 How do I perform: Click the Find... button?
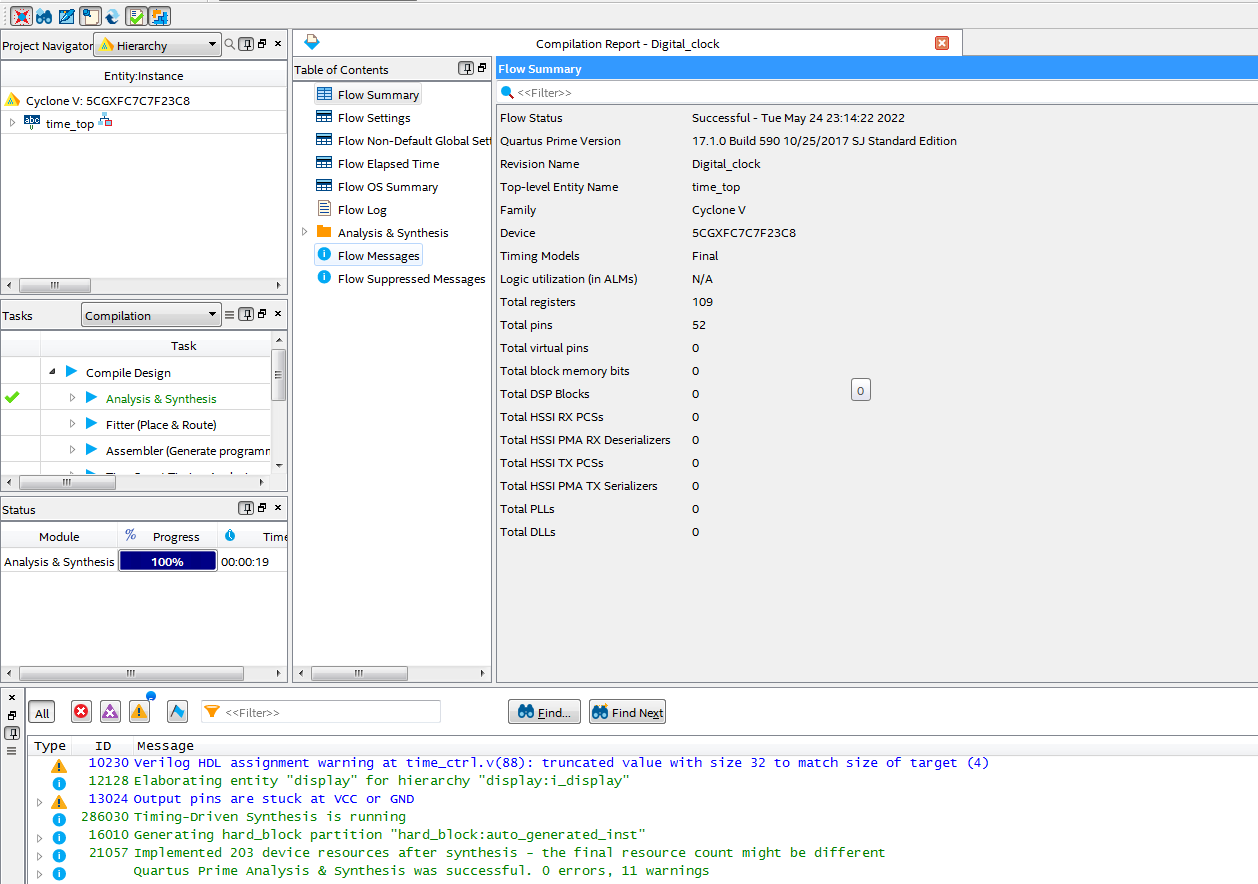[x=544, y=712]
